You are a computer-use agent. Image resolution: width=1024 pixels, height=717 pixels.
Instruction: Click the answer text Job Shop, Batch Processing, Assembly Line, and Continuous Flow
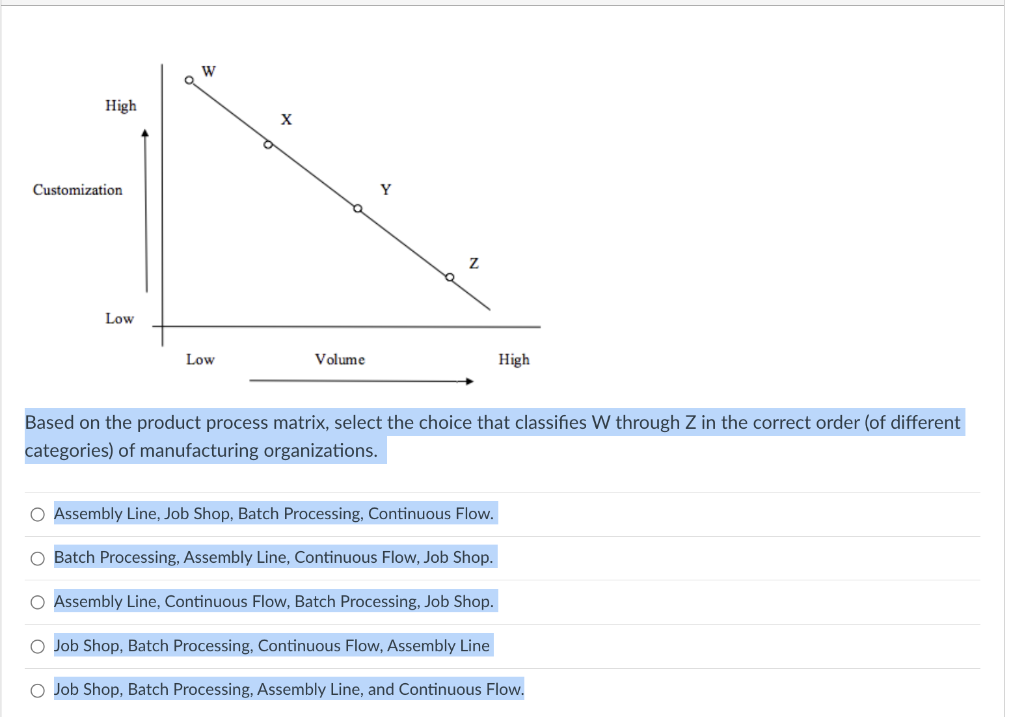(x=288, y=689)
